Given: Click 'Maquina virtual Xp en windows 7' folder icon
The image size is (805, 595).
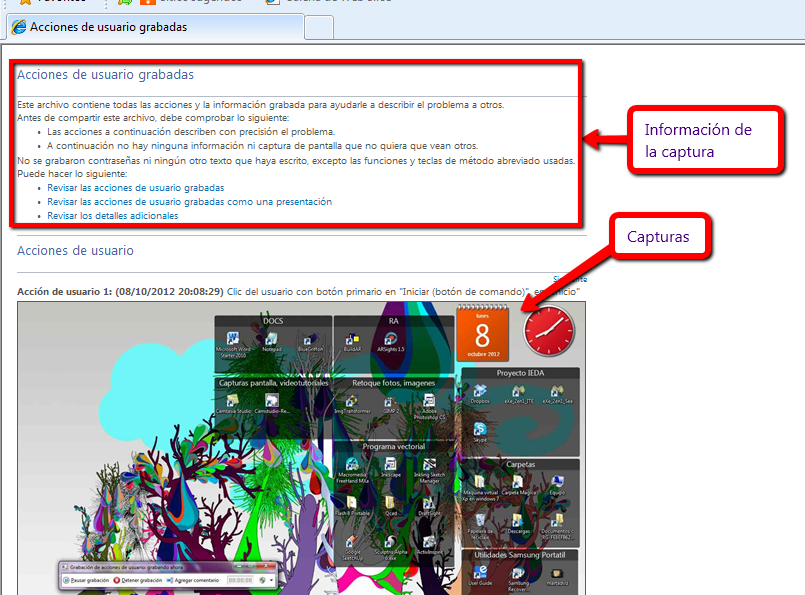Looking at the screenshot, I should (x=480, y=482).
